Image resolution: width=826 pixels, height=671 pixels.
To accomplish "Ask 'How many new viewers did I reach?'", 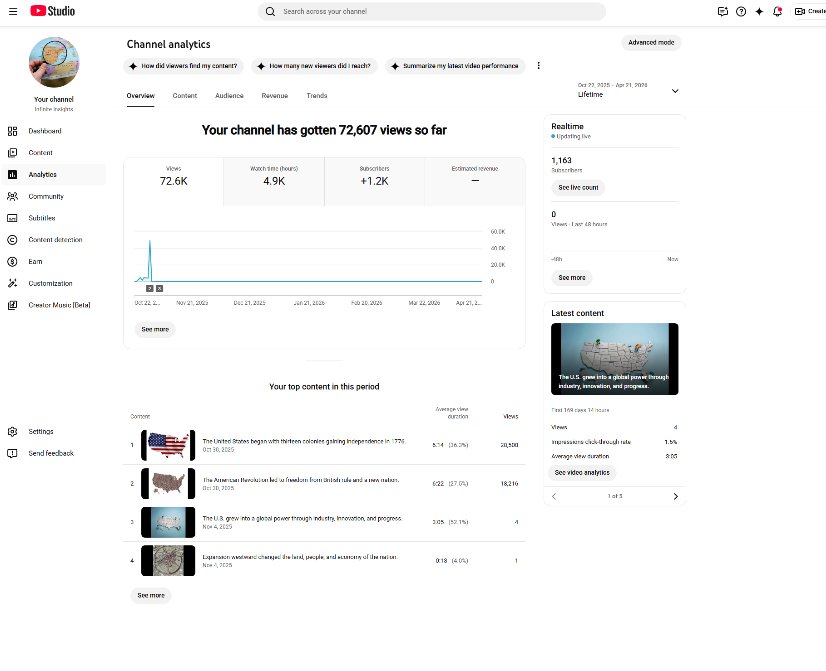I will point(314,66).
